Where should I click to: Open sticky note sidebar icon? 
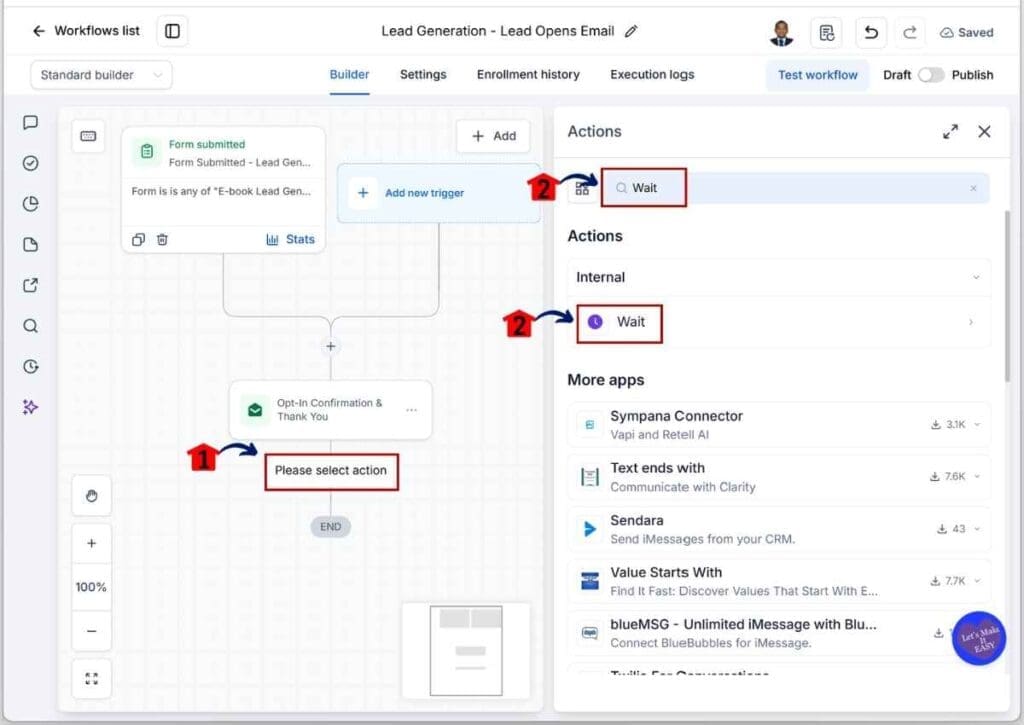tap(30, 244)
